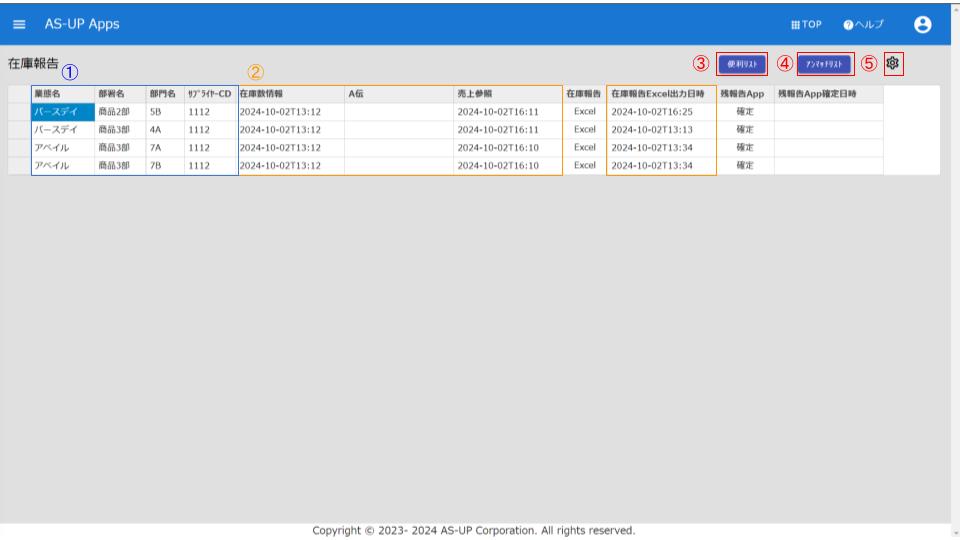Click 確定 in the バースデイ 4A row
Viewport: 960px width, 540px height.
pos(745,130)
